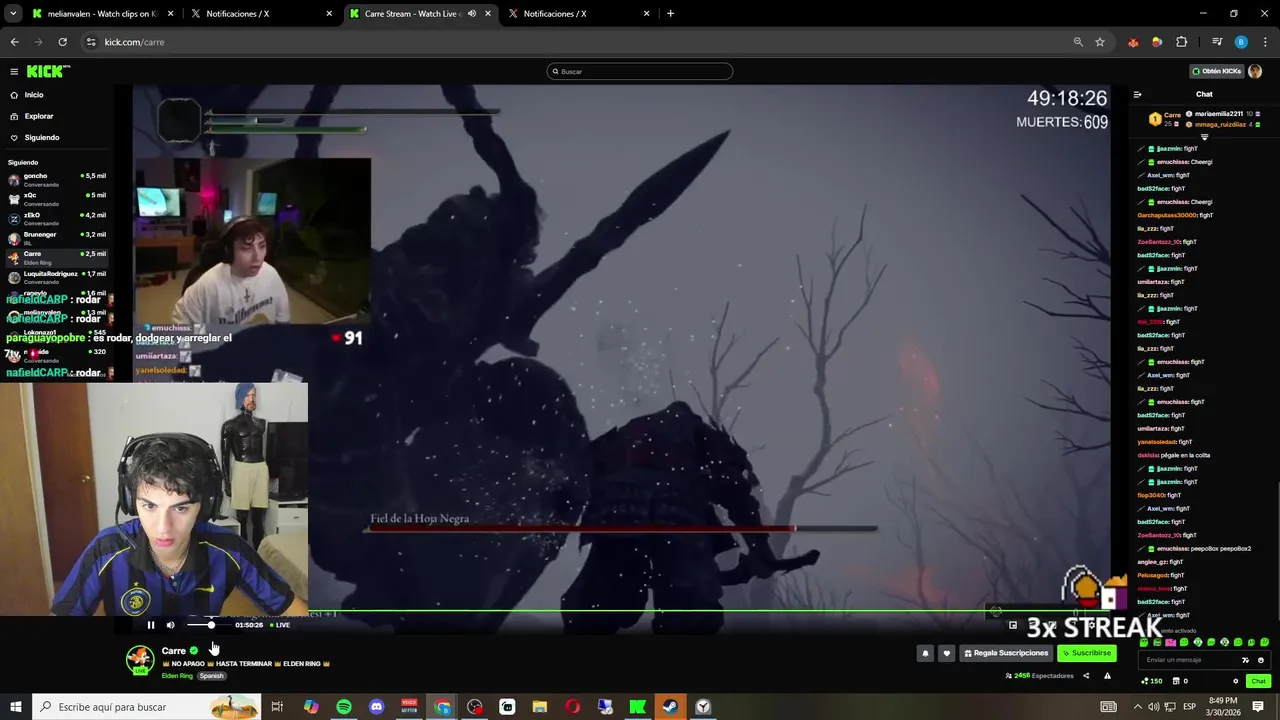Enable picture-in-picture mode icon
This screenshot has height=720, width=1280.
(1013, 625)
